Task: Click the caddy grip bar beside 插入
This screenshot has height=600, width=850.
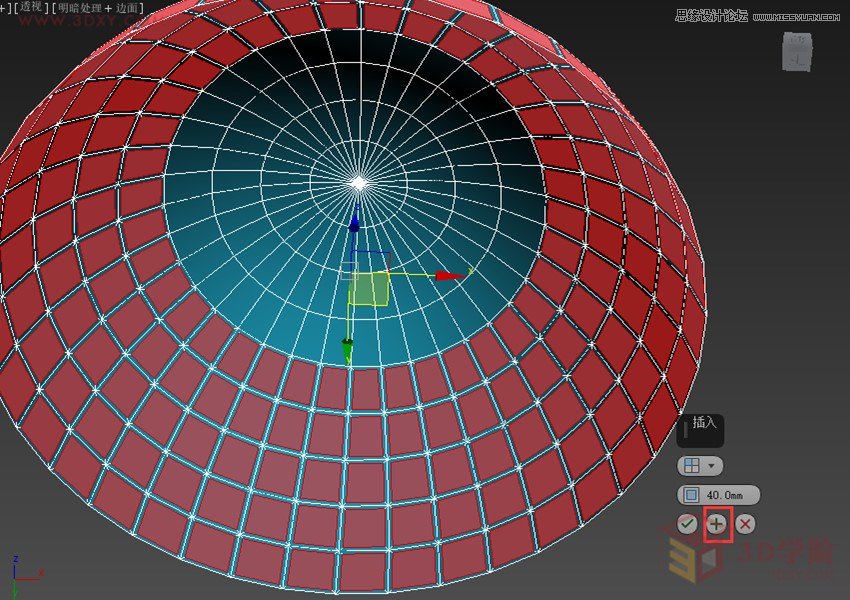Action: (683, 431)
